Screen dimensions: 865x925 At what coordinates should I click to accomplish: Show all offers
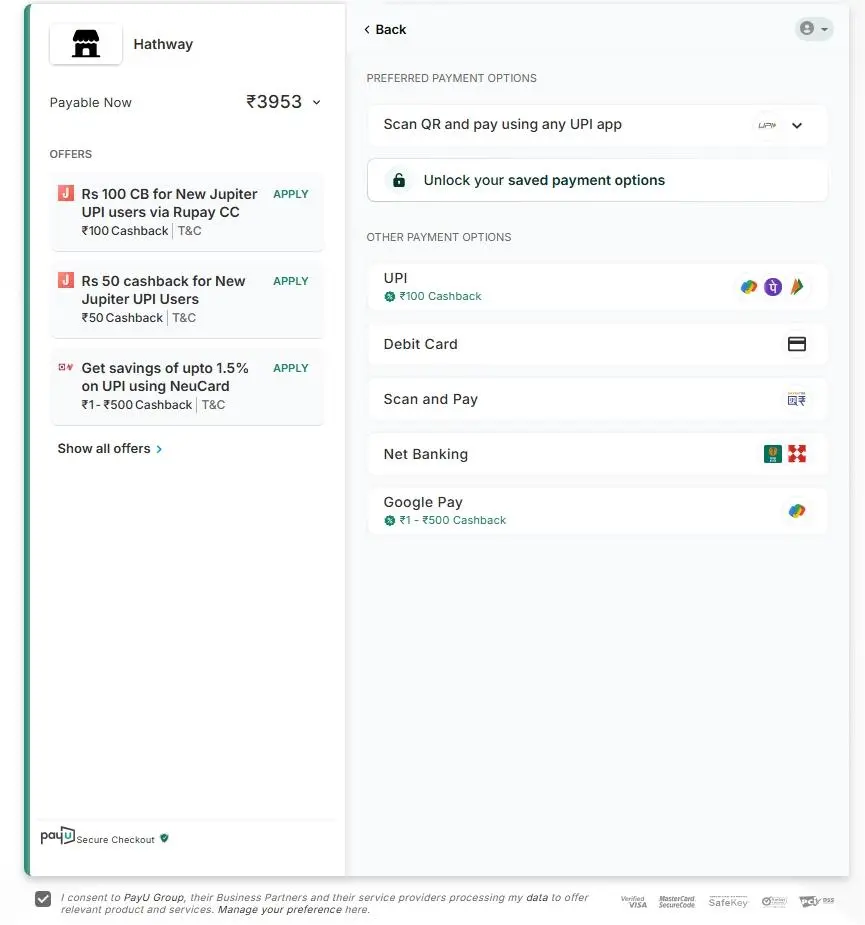[x=109, y=449]
